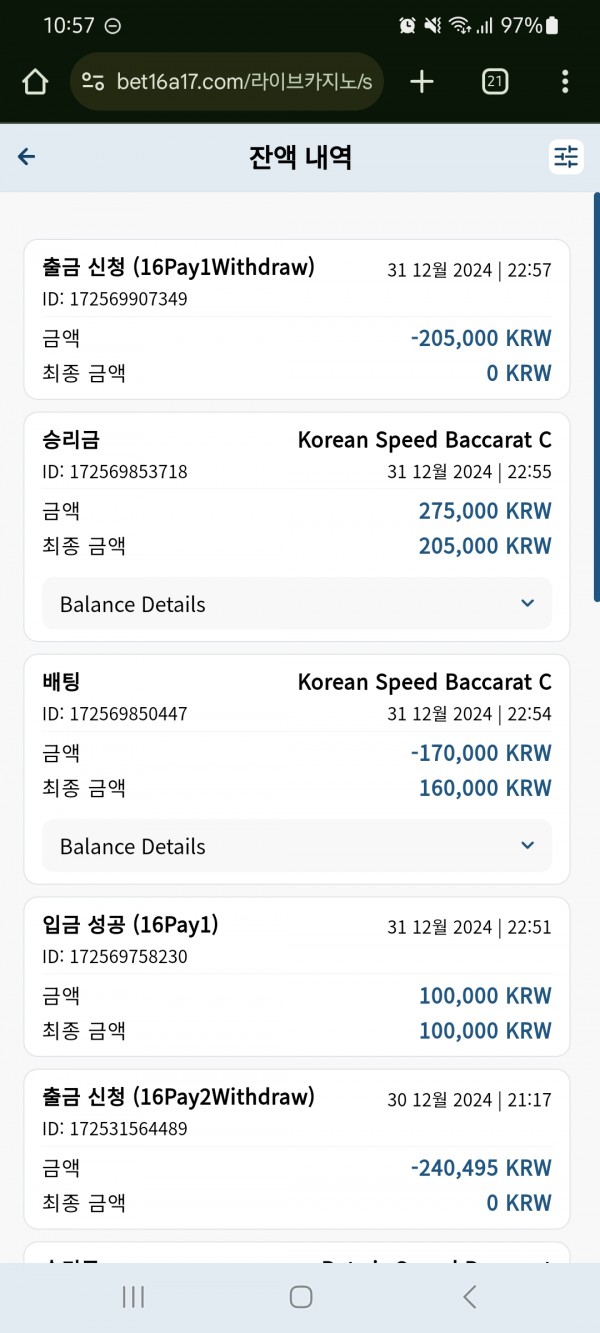Tap the browser home icon

point(35,82)
